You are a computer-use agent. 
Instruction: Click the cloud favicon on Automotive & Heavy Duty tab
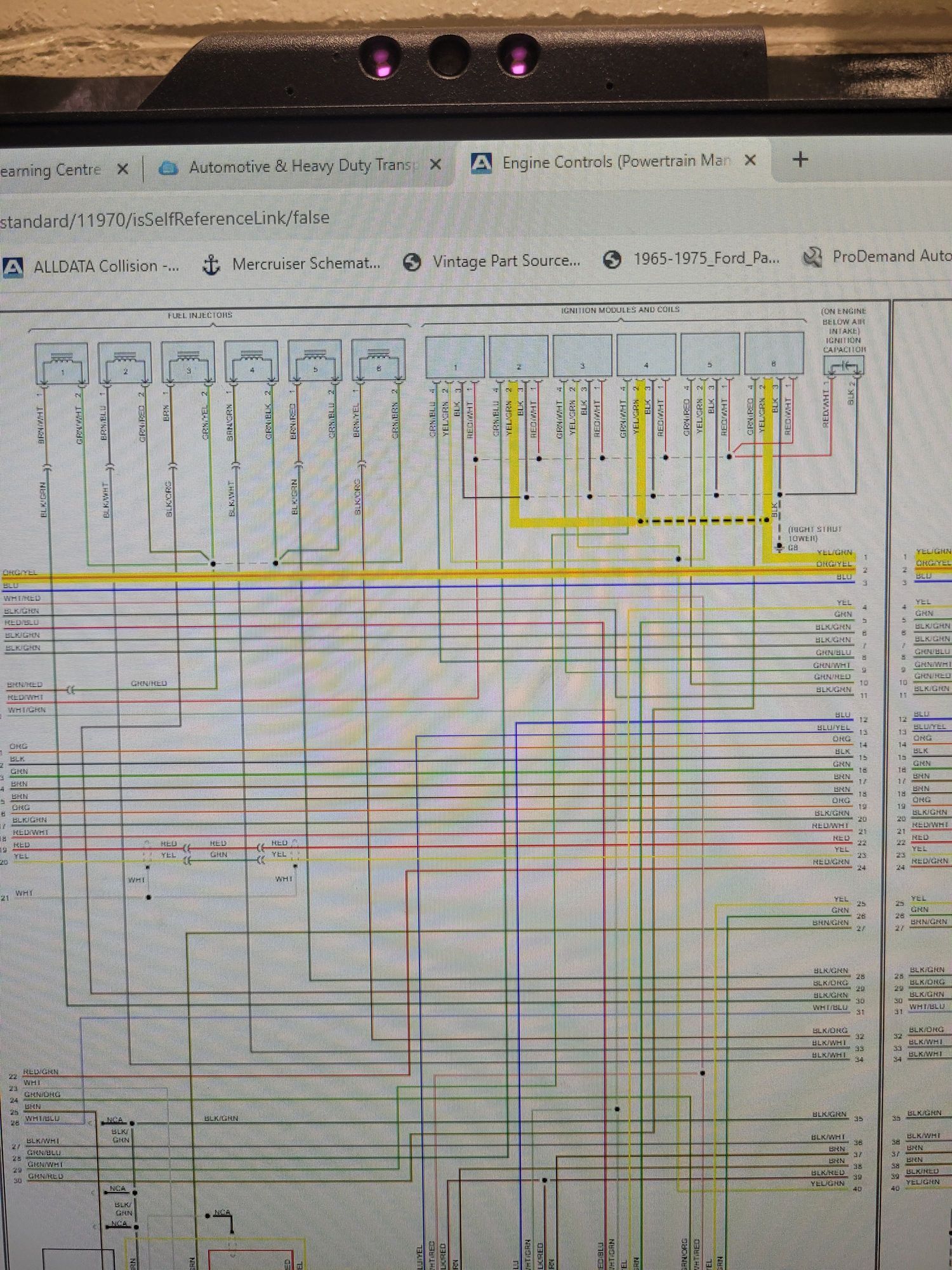(x=168, y=168)
